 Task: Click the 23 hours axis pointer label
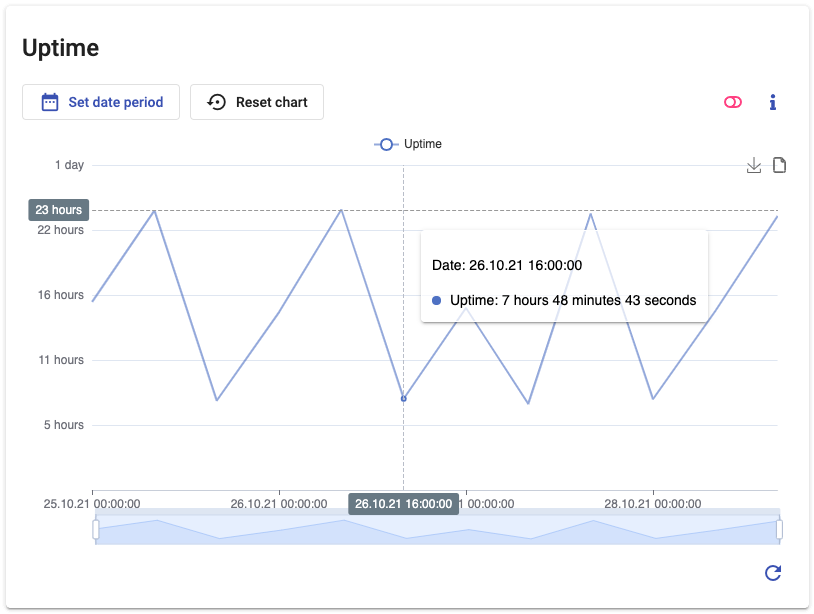click(58, 210)
